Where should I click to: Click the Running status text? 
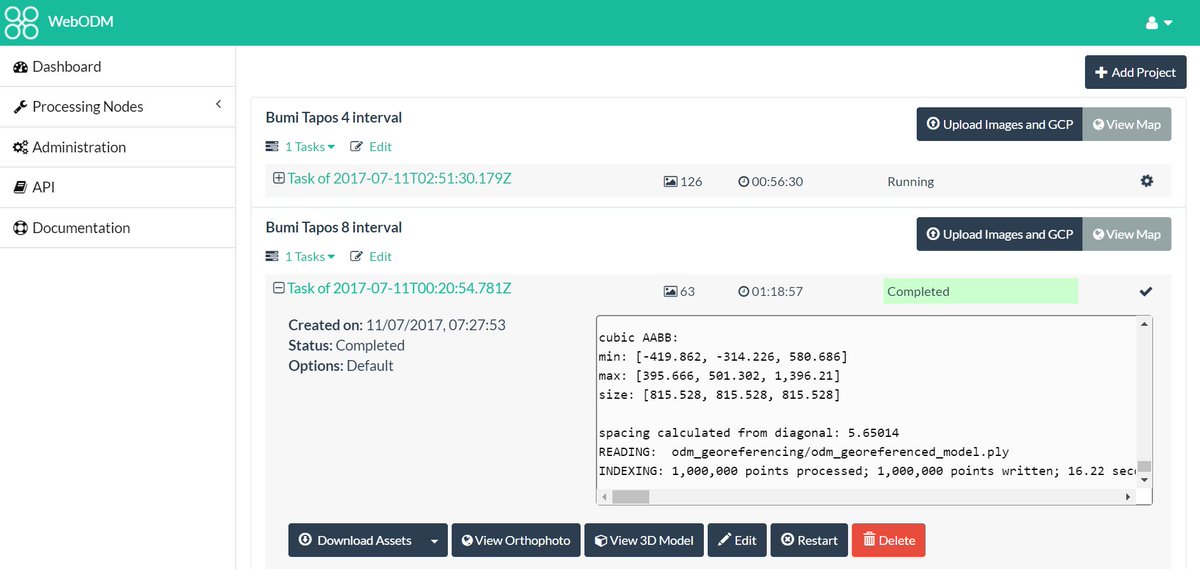pos(910,182)
